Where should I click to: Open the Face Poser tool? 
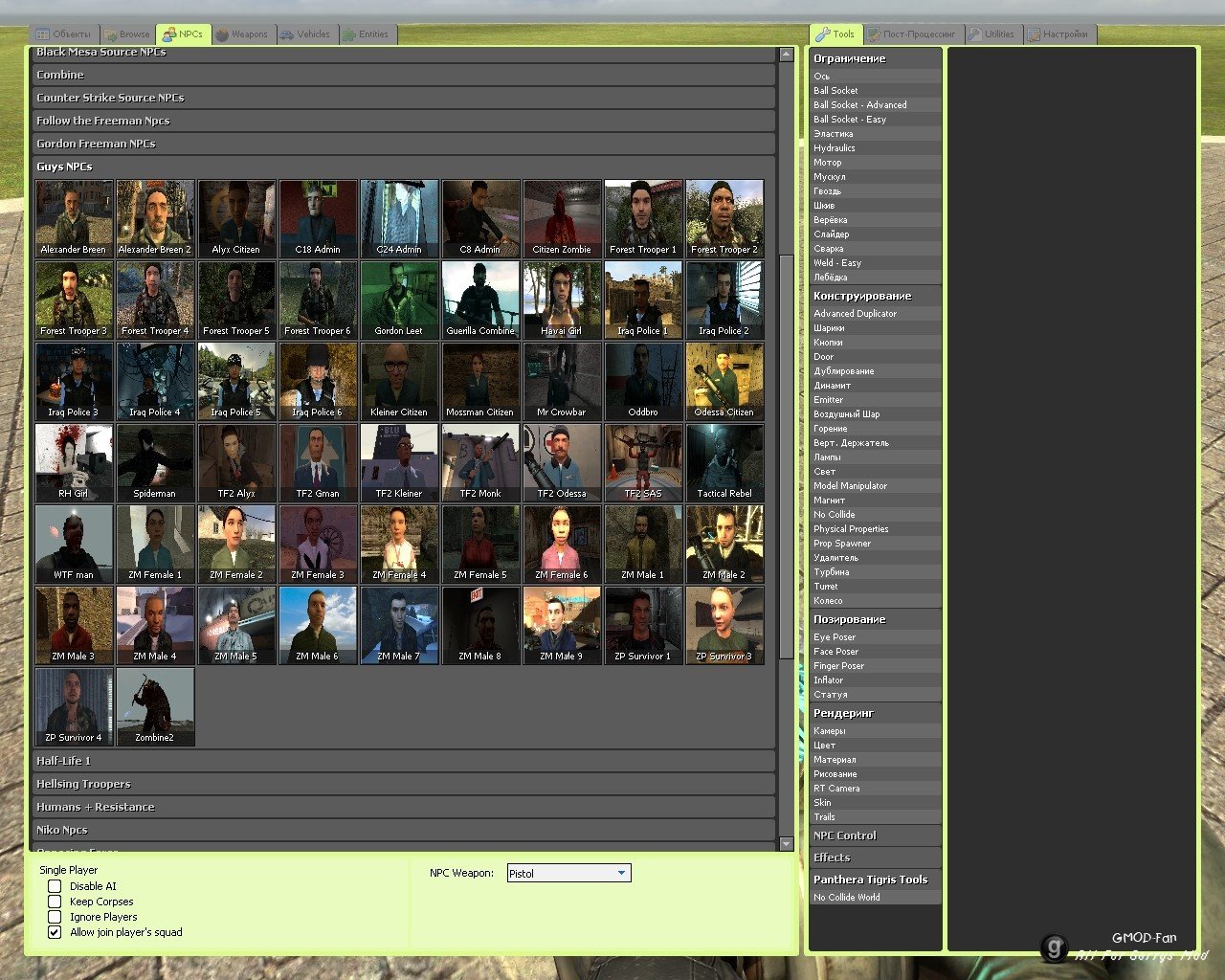[876, 651]
